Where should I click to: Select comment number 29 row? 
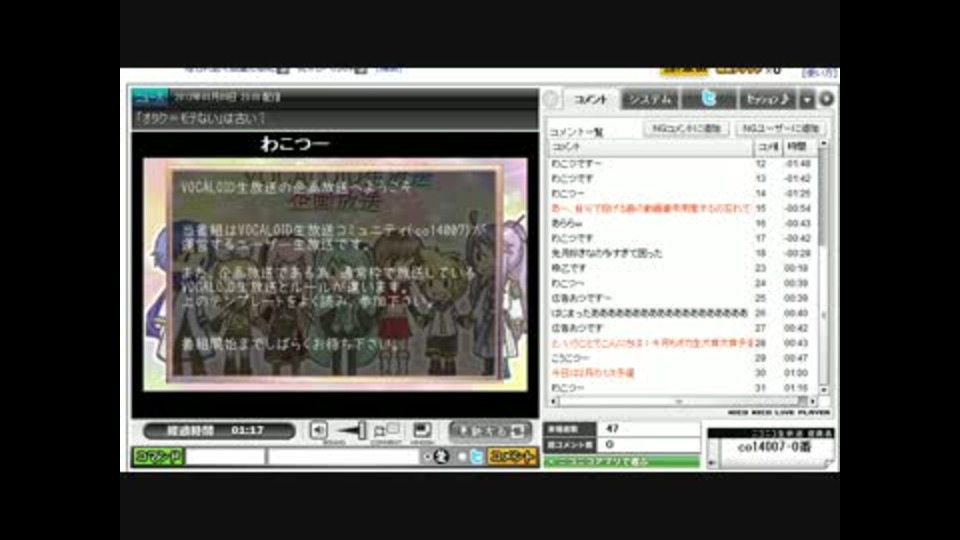(x=682, y=358)
